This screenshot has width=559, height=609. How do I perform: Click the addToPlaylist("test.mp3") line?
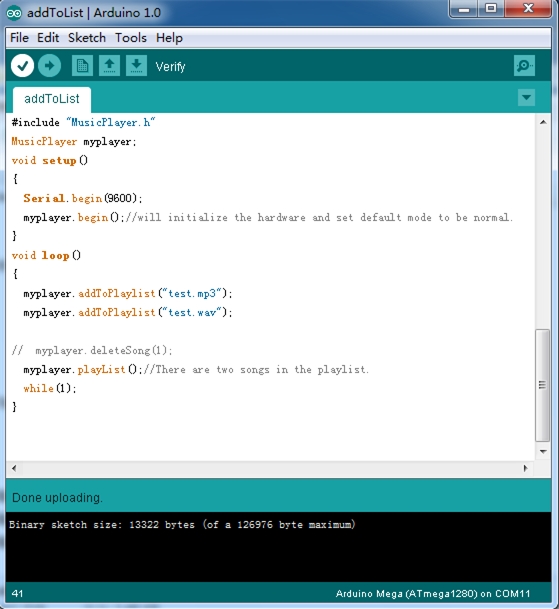pos(127,294)
